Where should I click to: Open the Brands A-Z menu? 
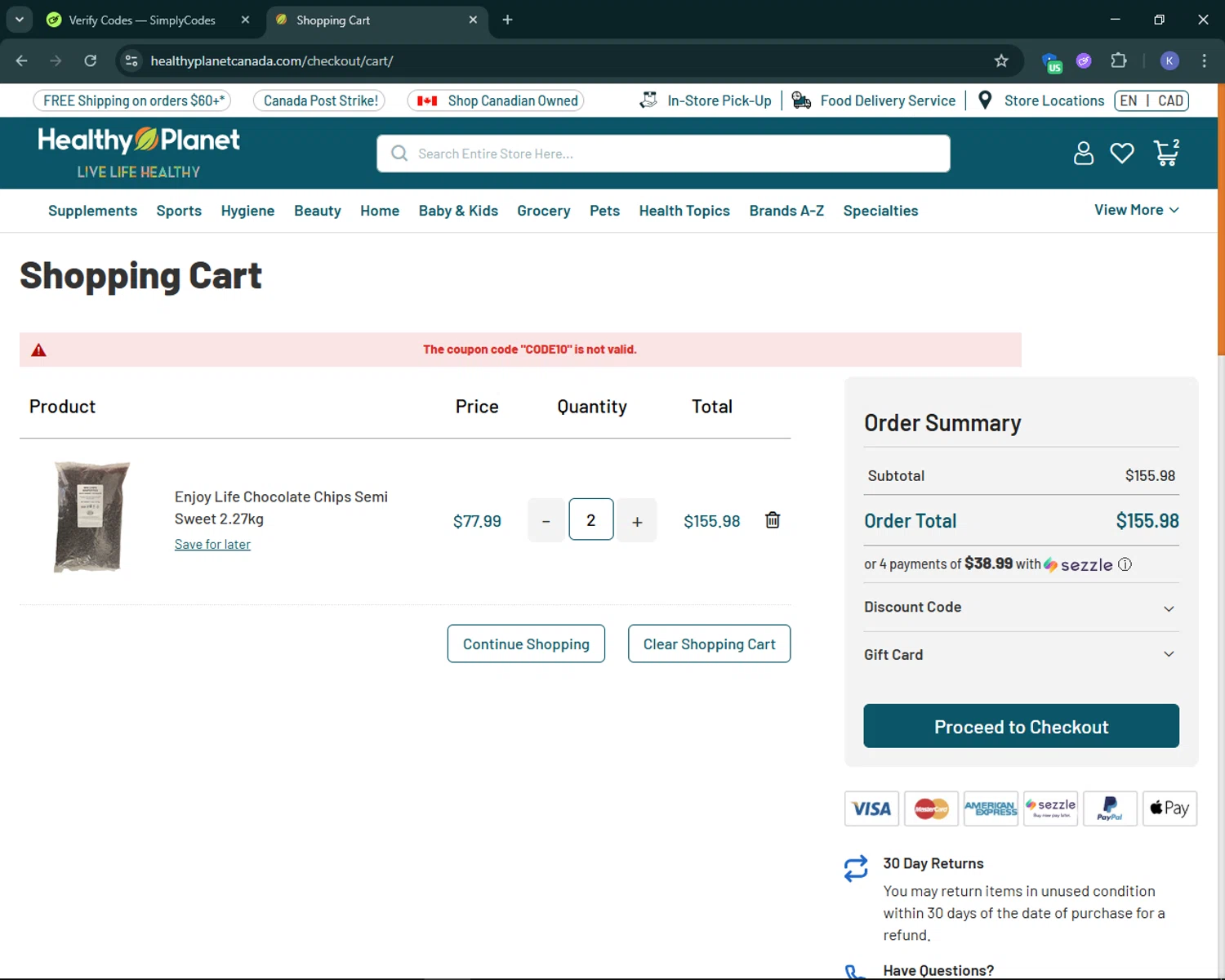pos(786,211)
